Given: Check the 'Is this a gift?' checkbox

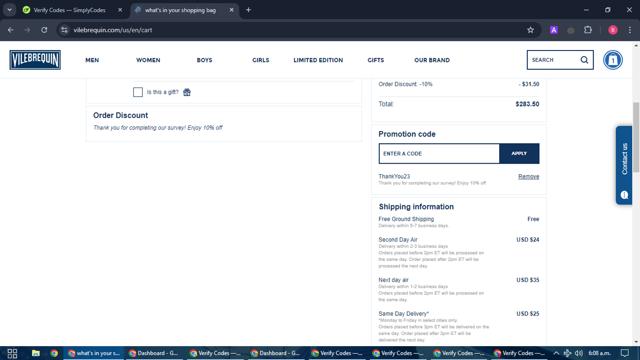Looking at the screenshot, I should [x=138, y=92].
